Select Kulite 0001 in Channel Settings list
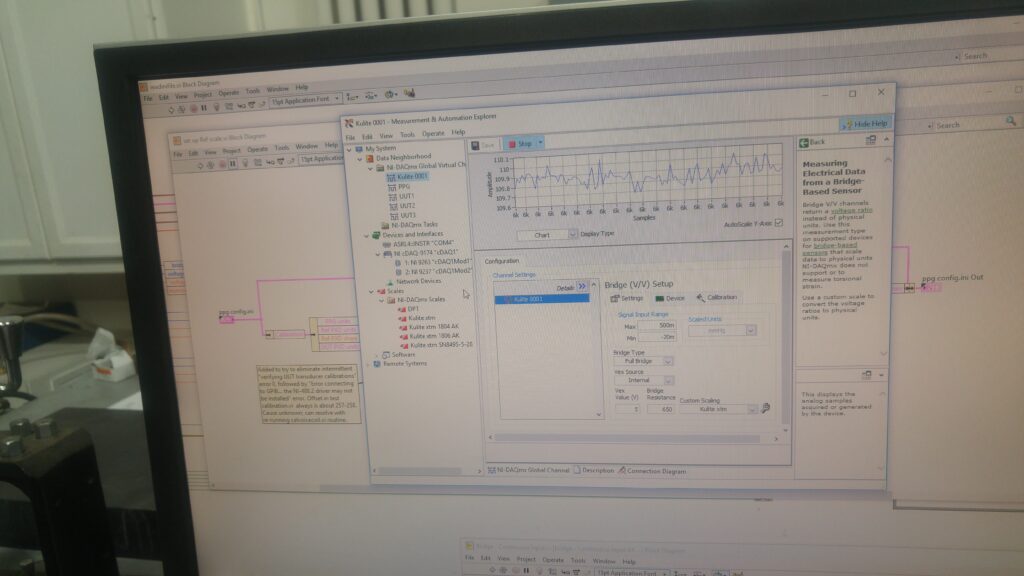Screen dimensions: 1024x576 click(x=541, y=299)
